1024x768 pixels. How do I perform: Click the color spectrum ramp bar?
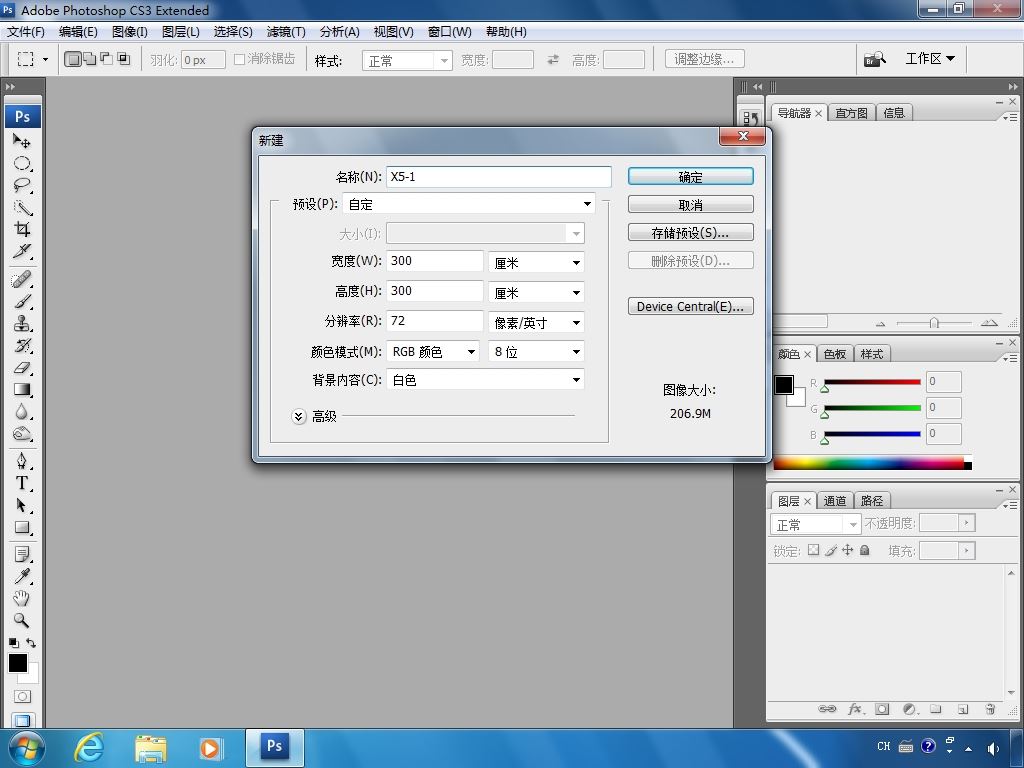[x=872, y=464]
